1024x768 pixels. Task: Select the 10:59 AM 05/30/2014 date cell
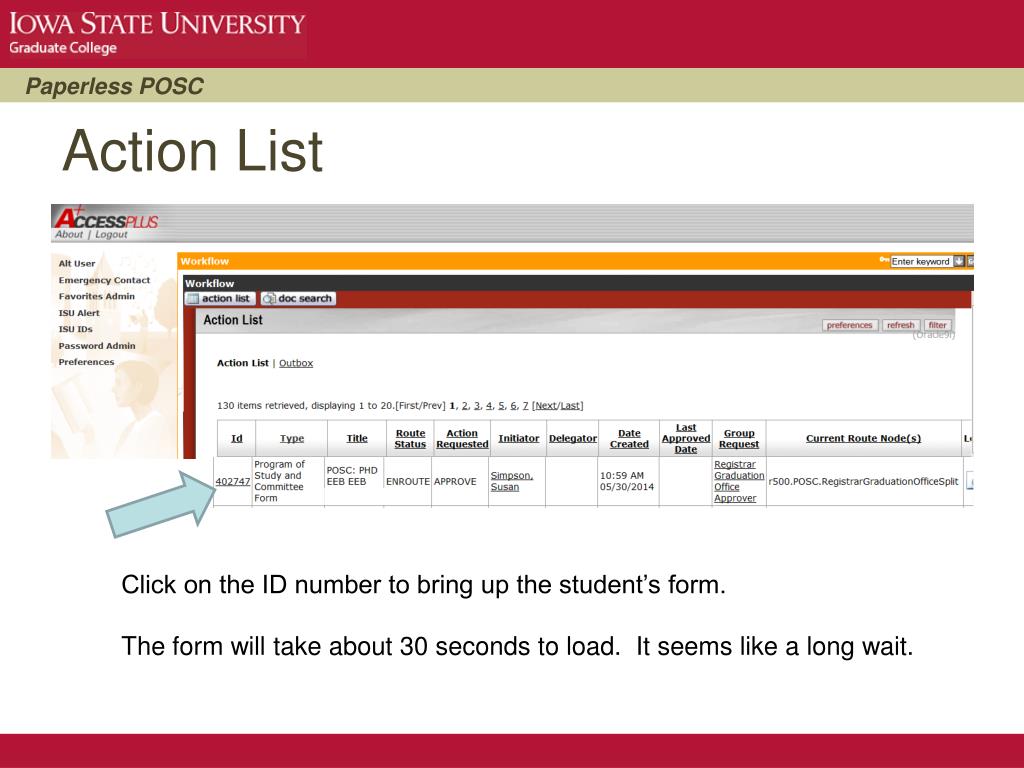click(x=627, y=481)
